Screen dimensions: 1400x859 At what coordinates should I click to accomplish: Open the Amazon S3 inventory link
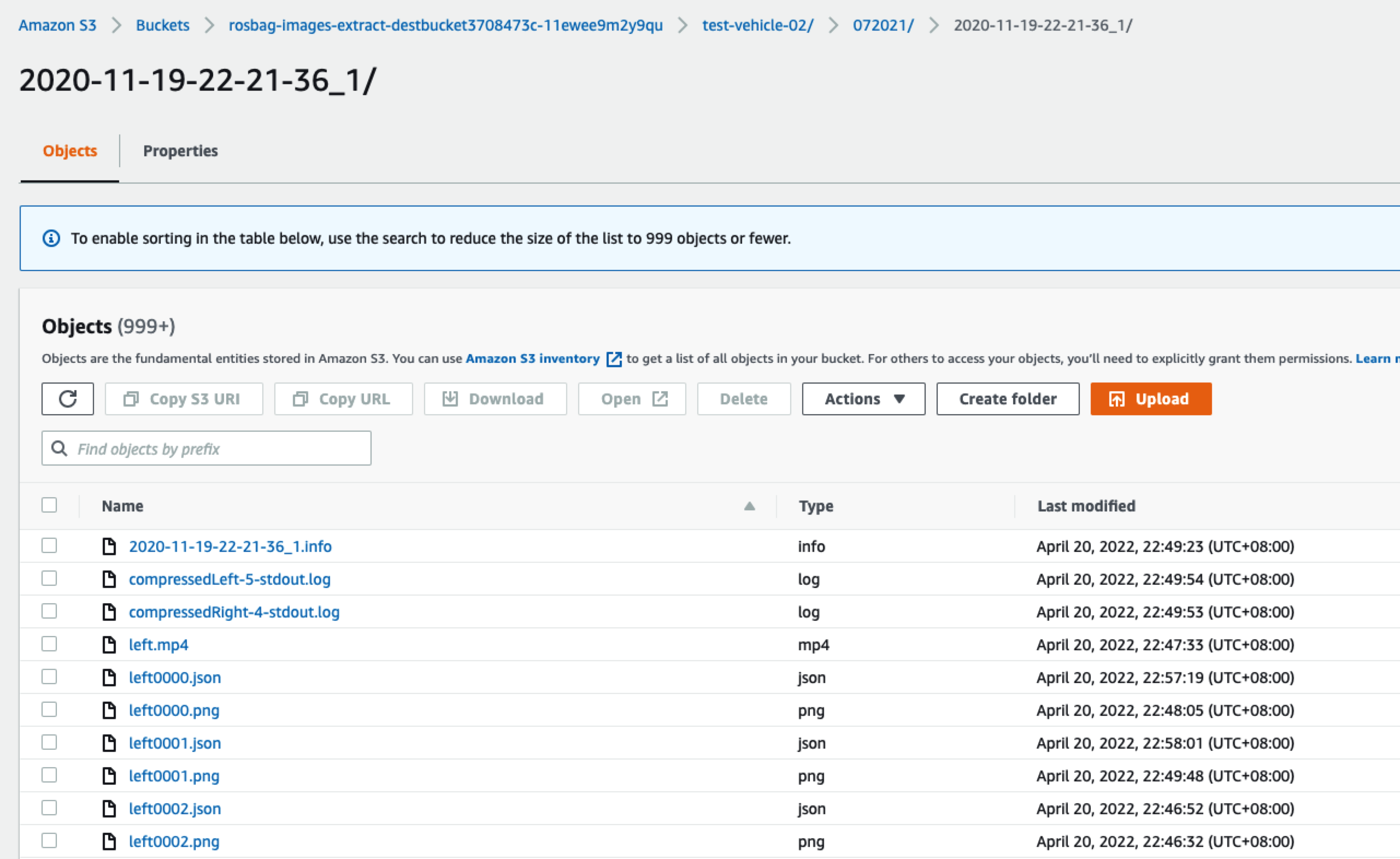(532, 358)
